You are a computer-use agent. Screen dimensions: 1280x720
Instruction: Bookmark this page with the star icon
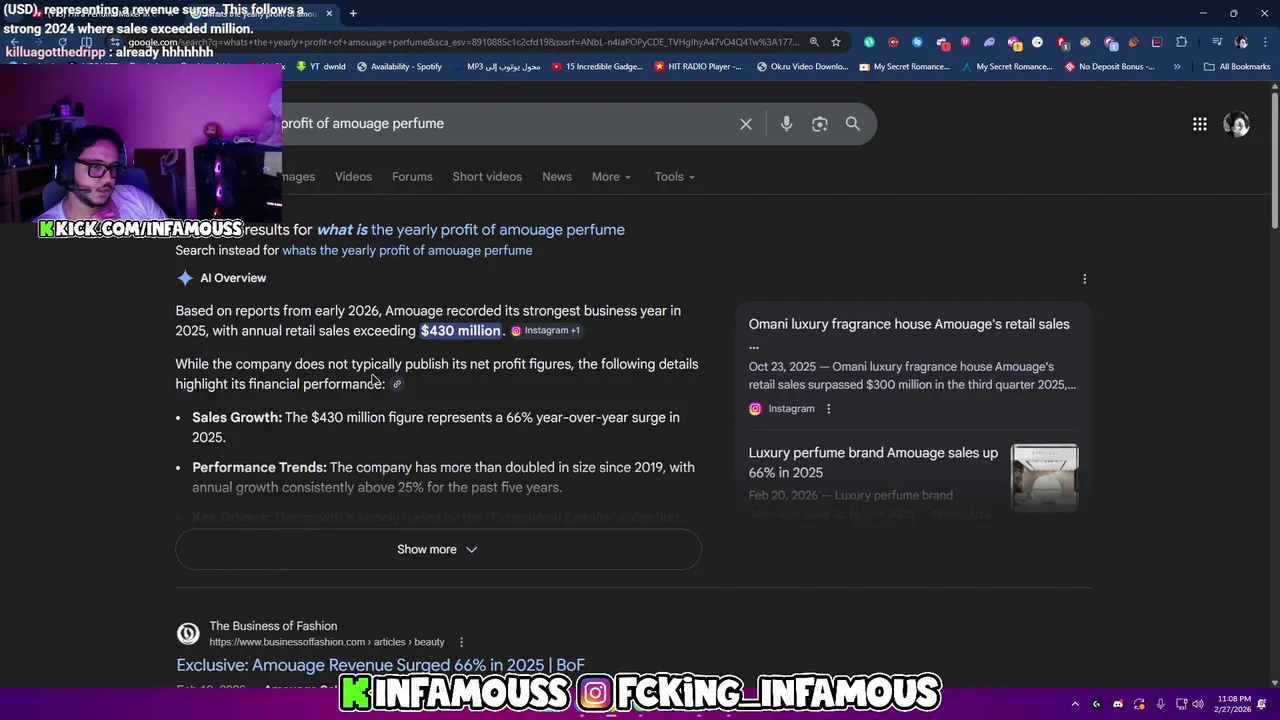pos(836,42)
